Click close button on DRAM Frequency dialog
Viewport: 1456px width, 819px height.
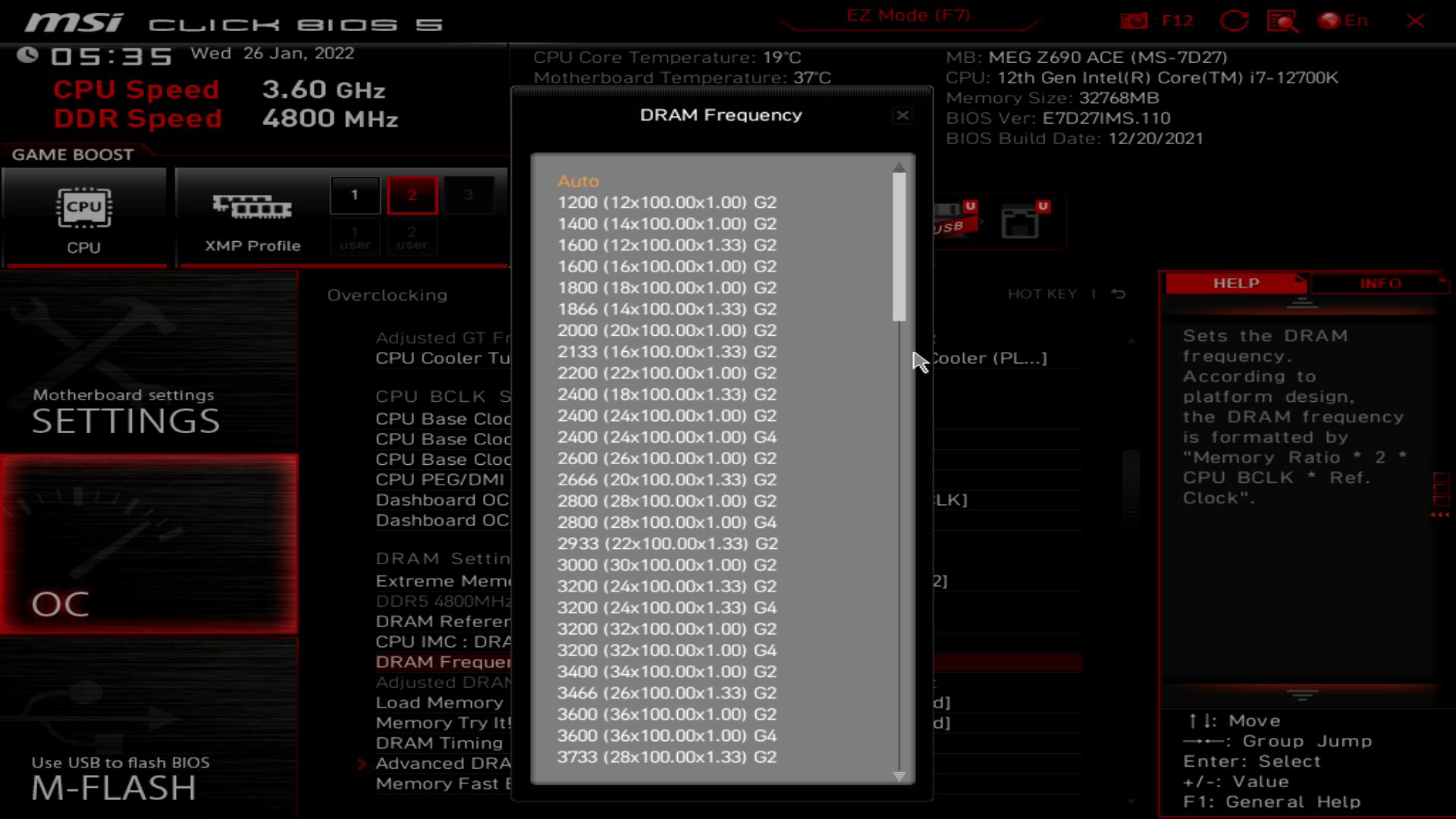902,115
